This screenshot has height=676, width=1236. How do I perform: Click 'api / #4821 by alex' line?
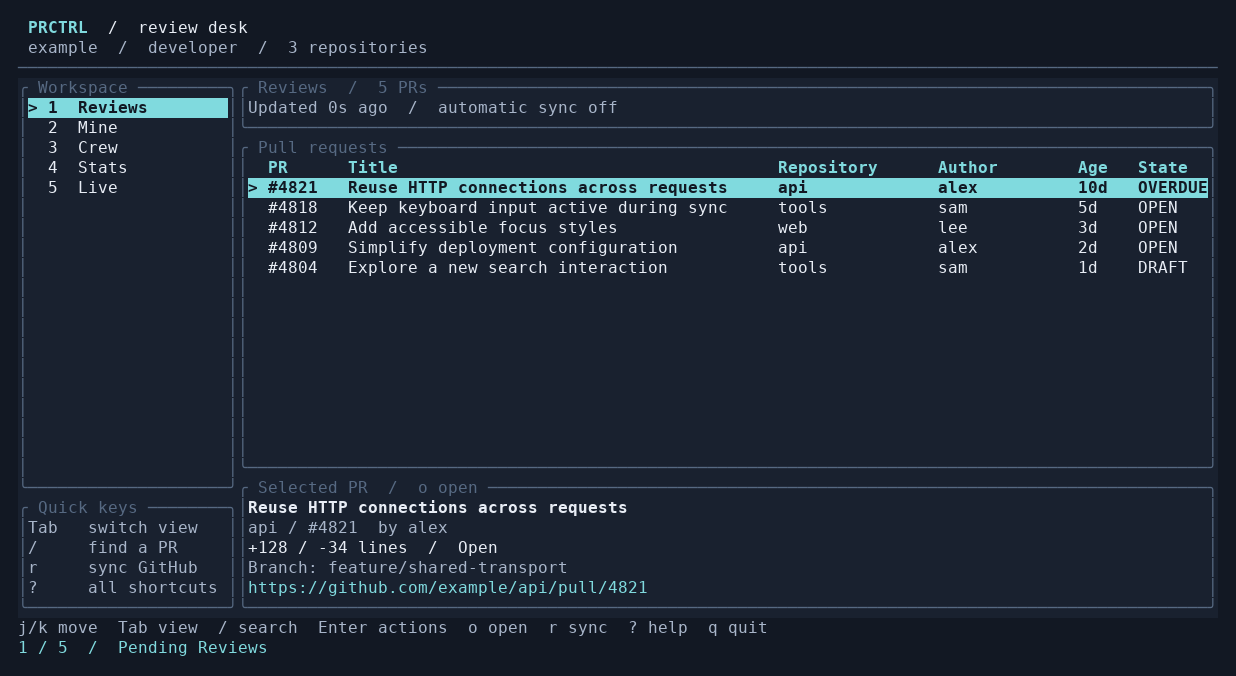(348, 528)
